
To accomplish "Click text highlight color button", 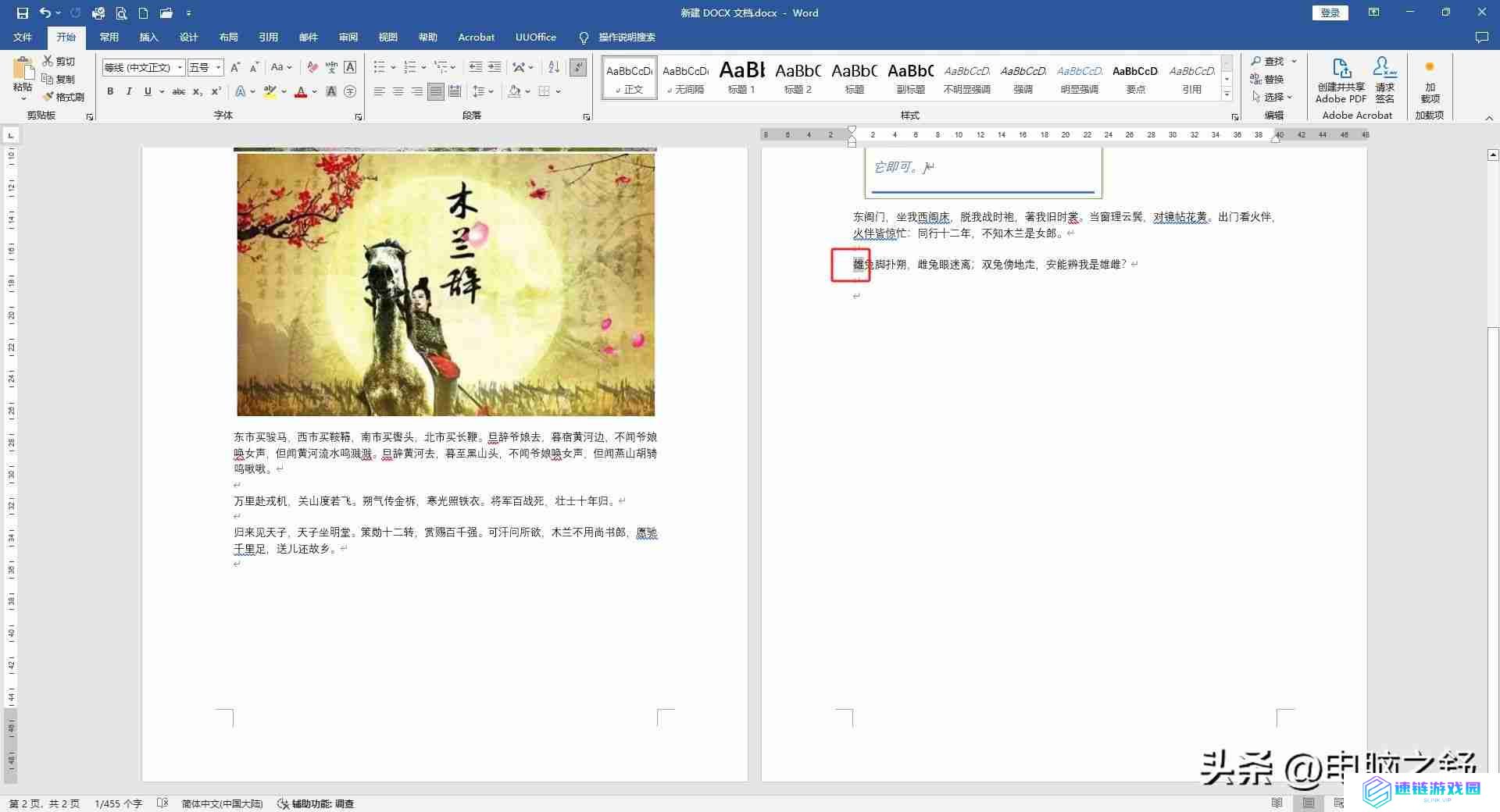I will [270, 91].
